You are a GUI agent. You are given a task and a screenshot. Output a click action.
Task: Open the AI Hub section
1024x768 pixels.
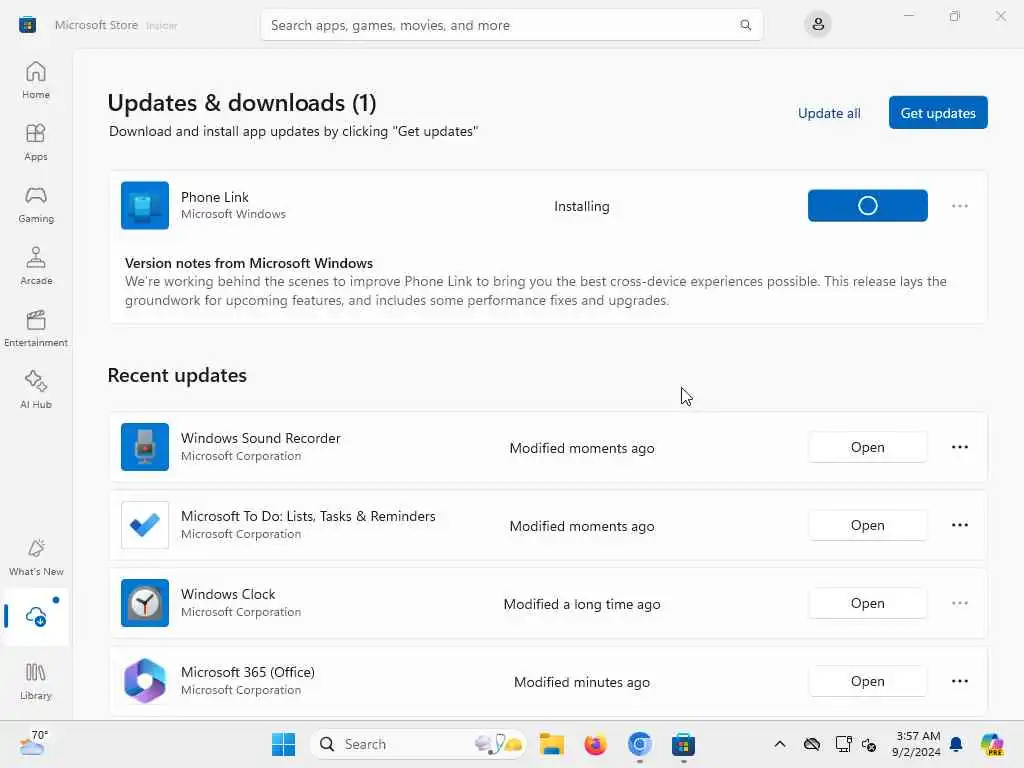coord(36,391)
